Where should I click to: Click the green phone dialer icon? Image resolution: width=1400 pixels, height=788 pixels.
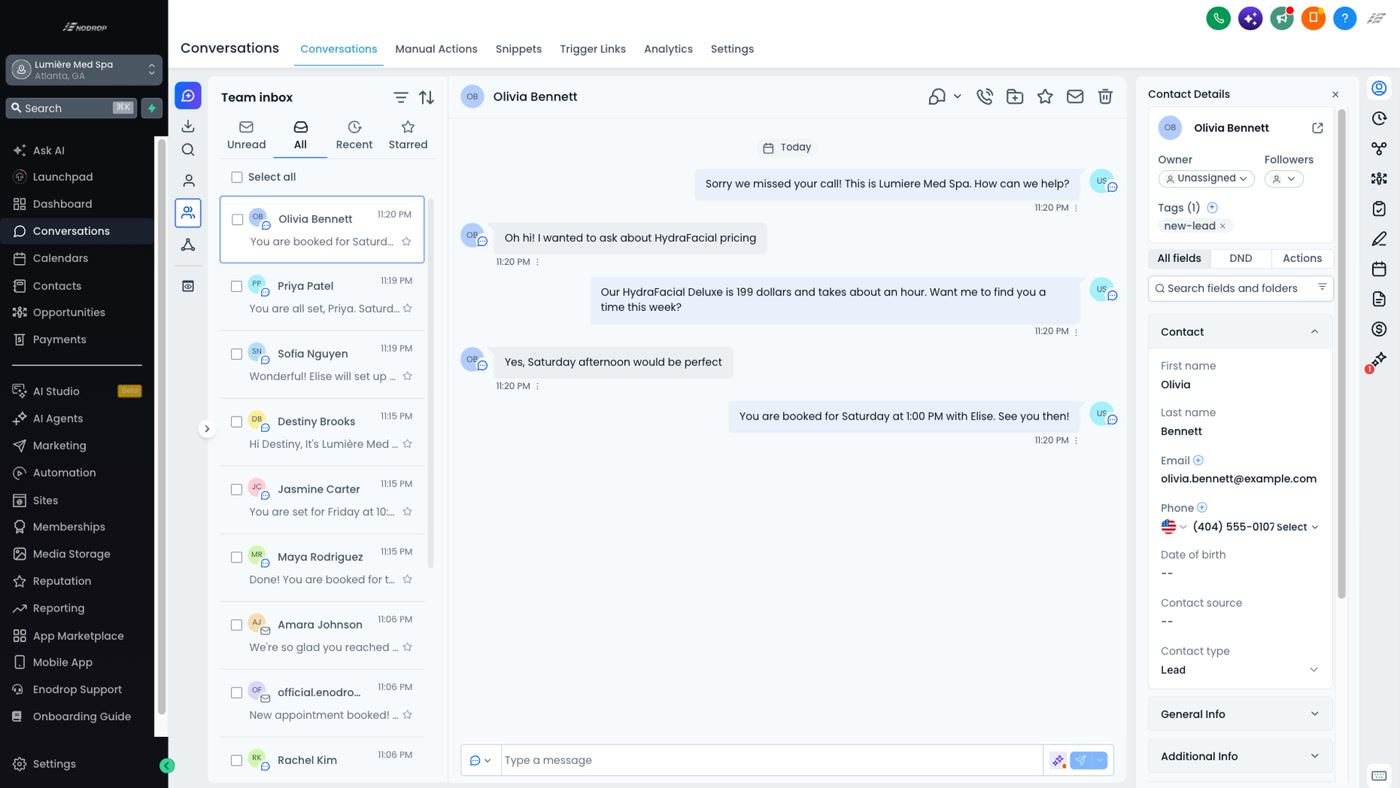click(x=1218, y=18)
